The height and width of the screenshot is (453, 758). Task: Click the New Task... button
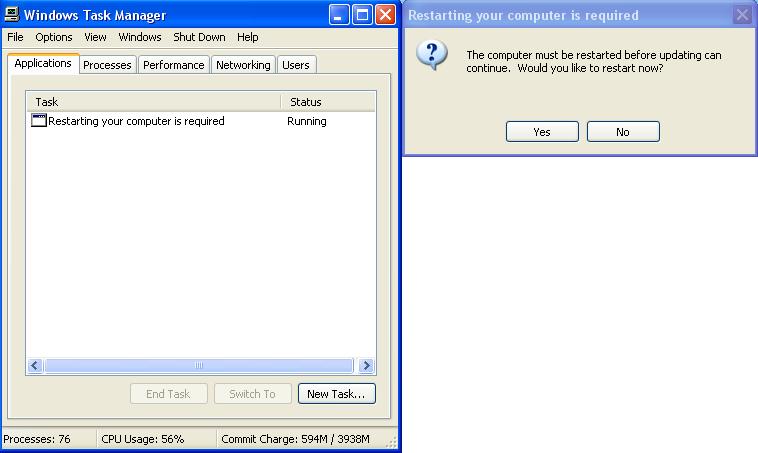coord(336,394)
